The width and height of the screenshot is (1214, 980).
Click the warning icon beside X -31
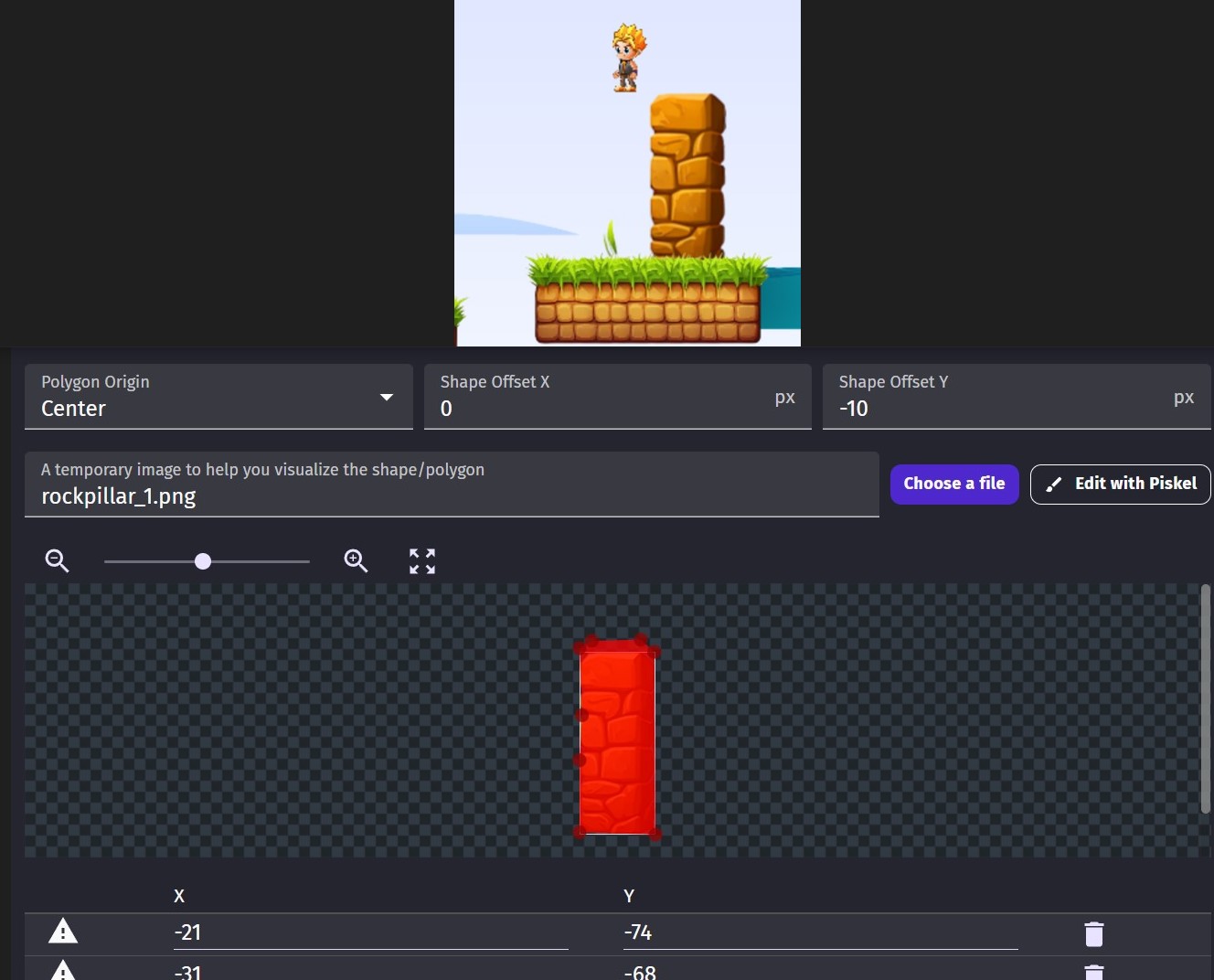click(x=63, y=971)
